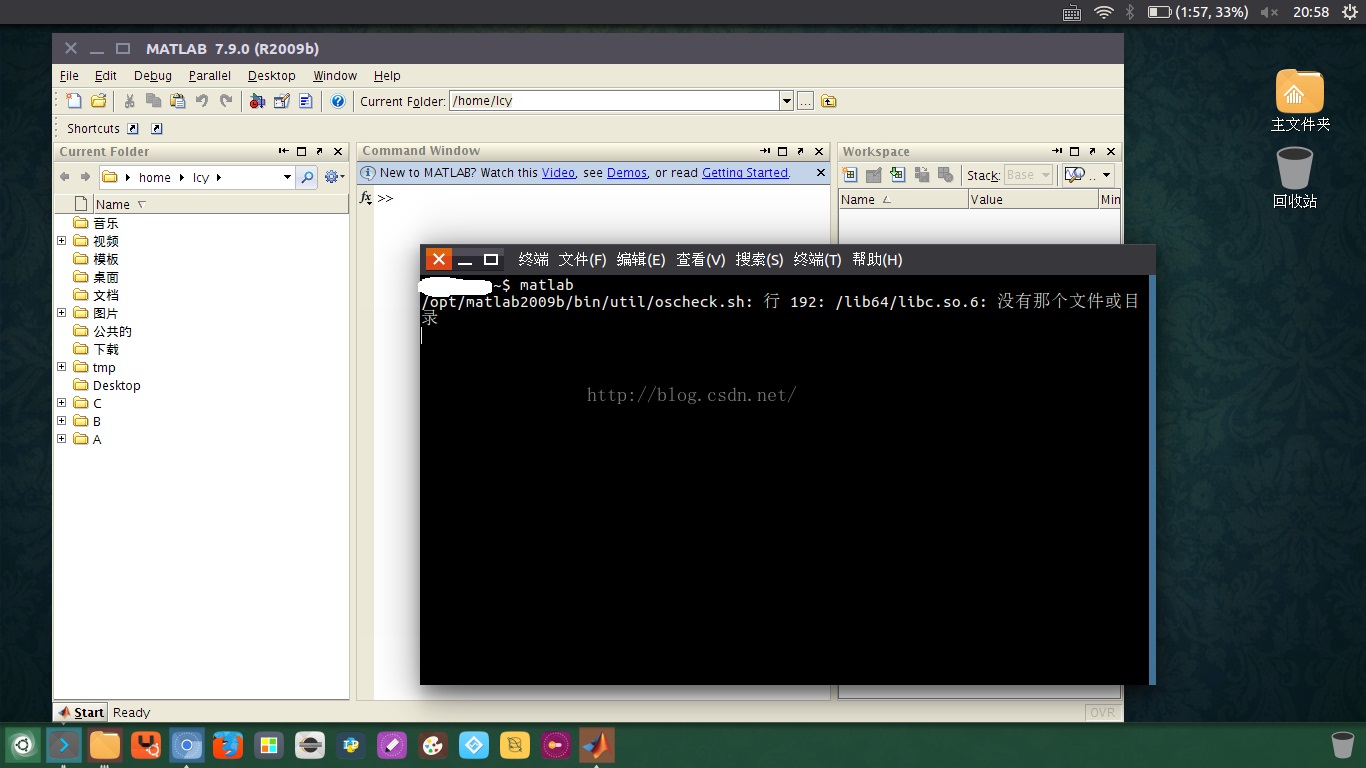
Task: Open the Demos link
Action: 627,173
